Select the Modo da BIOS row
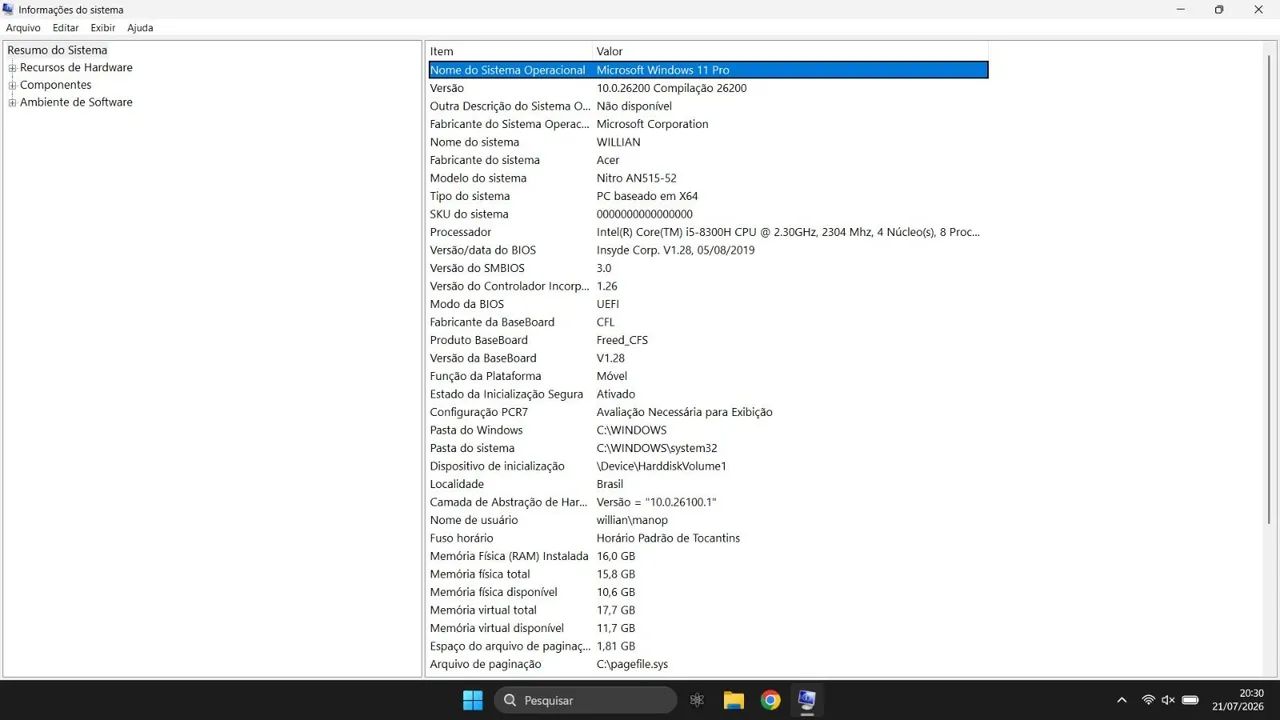Screen dimensions: 1280x720 pyautogui.click(x=708, y=304)
